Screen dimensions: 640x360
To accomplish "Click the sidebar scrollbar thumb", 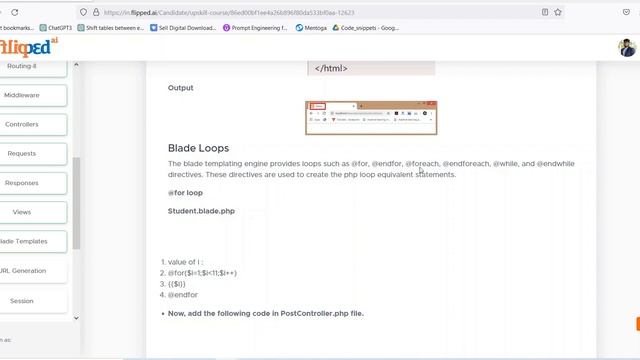I will [x=76, y=203].
